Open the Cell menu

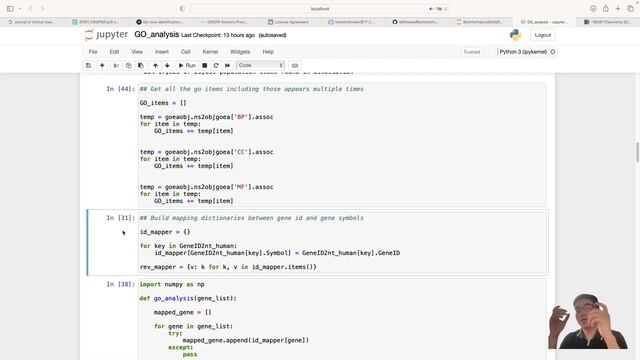(x=186, y=52)
